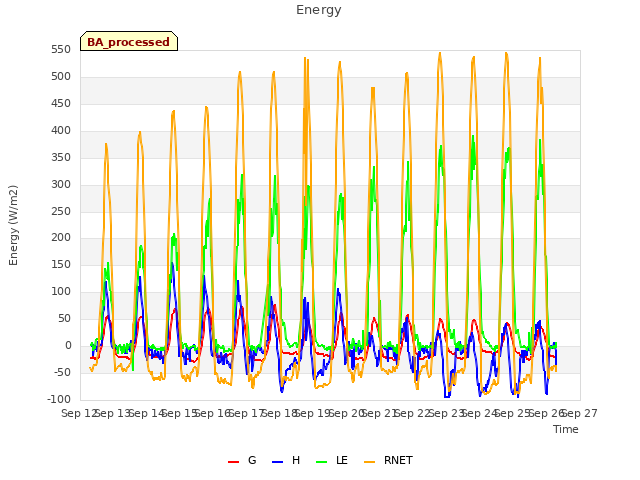The image size is (640, 480).
Task: Click the Energy chart title
Action: tap(319, 10)
